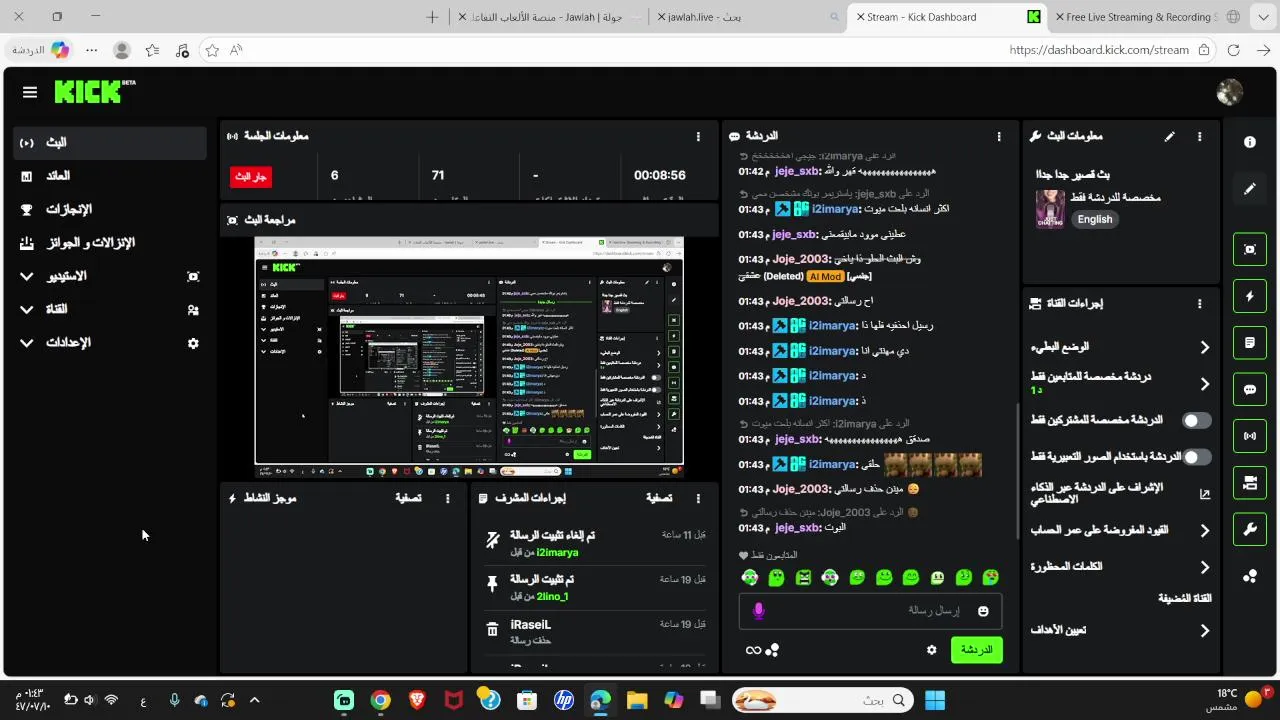Edit stream info with the pencil icon
Viewport: 1280px width, 720px height.
click(x=1170, y=136)
